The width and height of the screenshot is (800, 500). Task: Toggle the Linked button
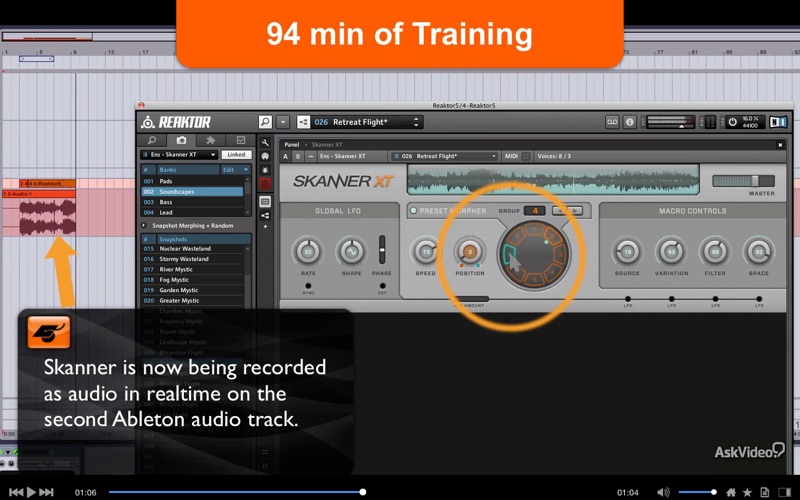[236, 155]
